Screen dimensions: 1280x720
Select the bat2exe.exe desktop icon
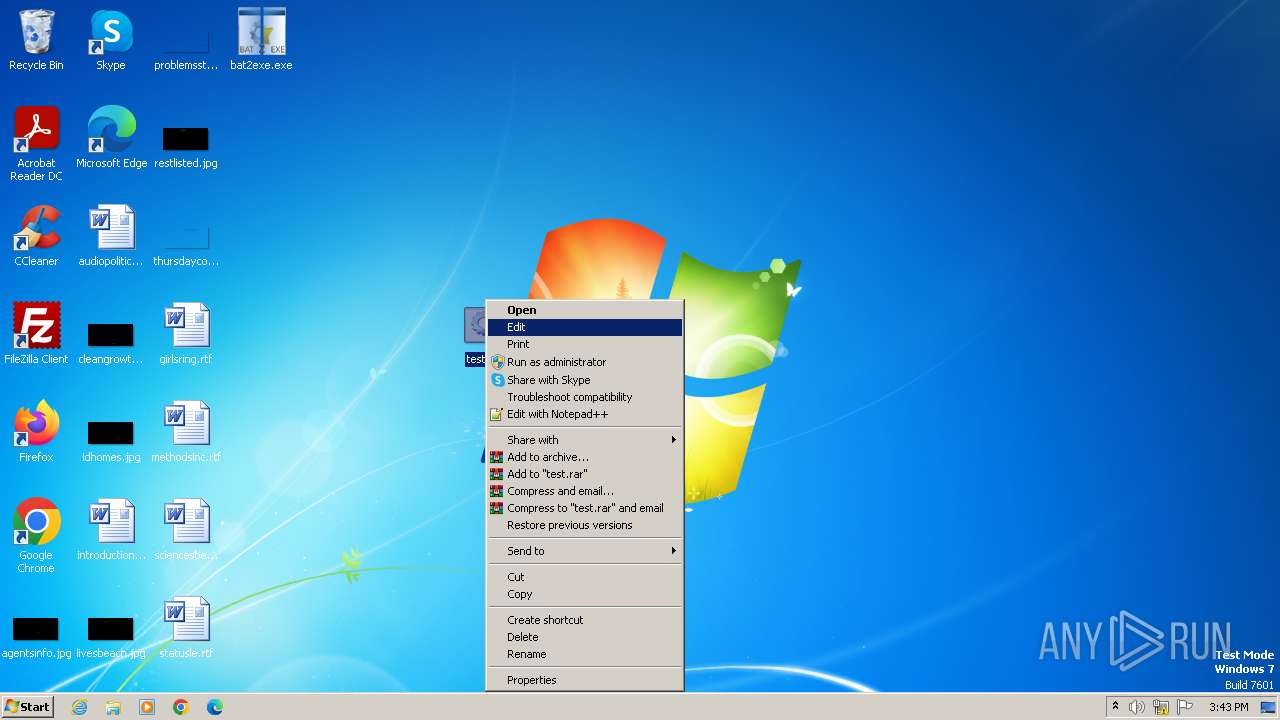(x=261, y=40)
